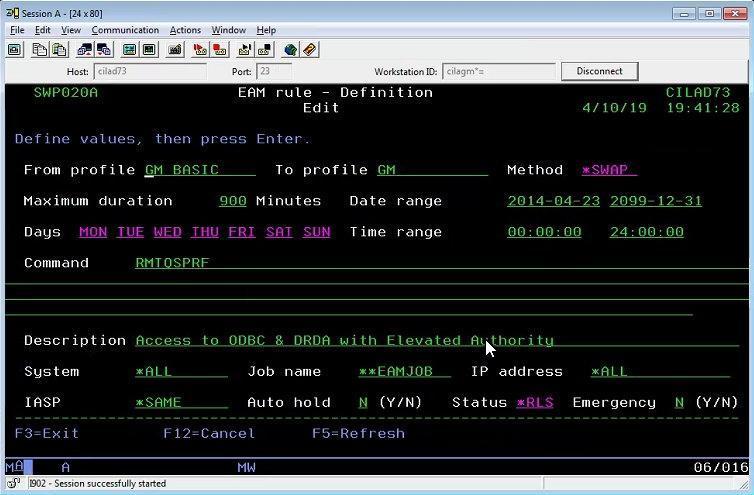
Task: Open the Communication menu
Action: [124, 30]
